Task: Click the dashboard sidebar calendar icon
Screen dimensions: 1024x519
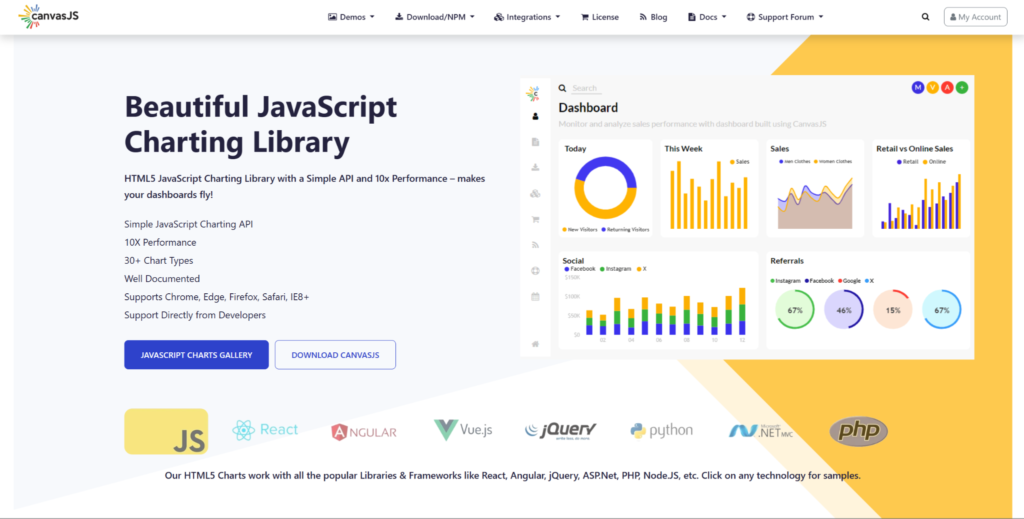Action: tap(536, 296)
